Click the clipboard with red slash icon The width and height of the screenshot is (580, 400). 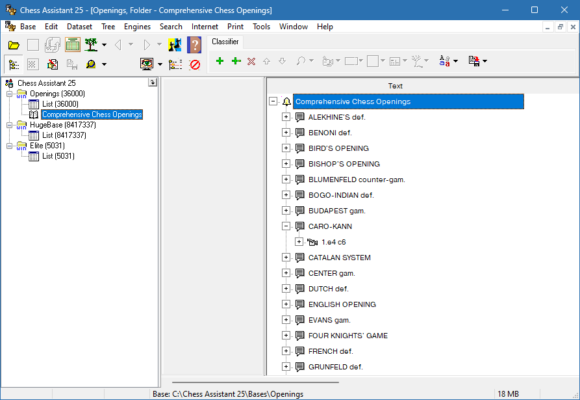point(53,65)
